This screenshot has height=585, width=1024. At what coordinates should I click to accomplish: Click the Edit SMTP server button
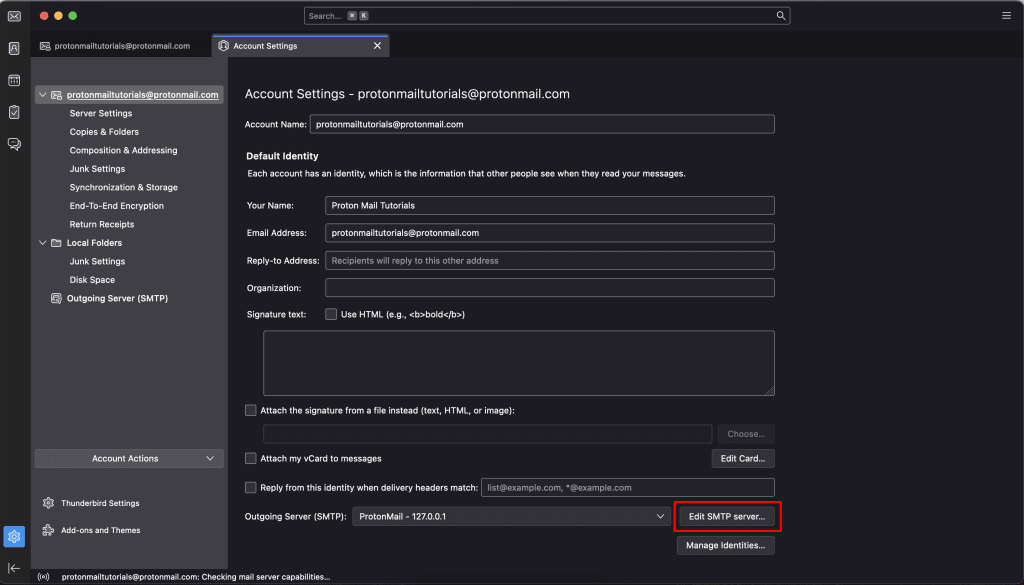[727, 516]
